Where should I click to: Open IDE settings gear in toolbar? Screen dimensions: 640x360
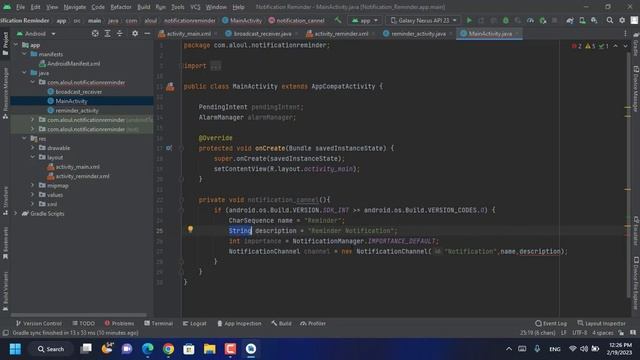point(622,20)
